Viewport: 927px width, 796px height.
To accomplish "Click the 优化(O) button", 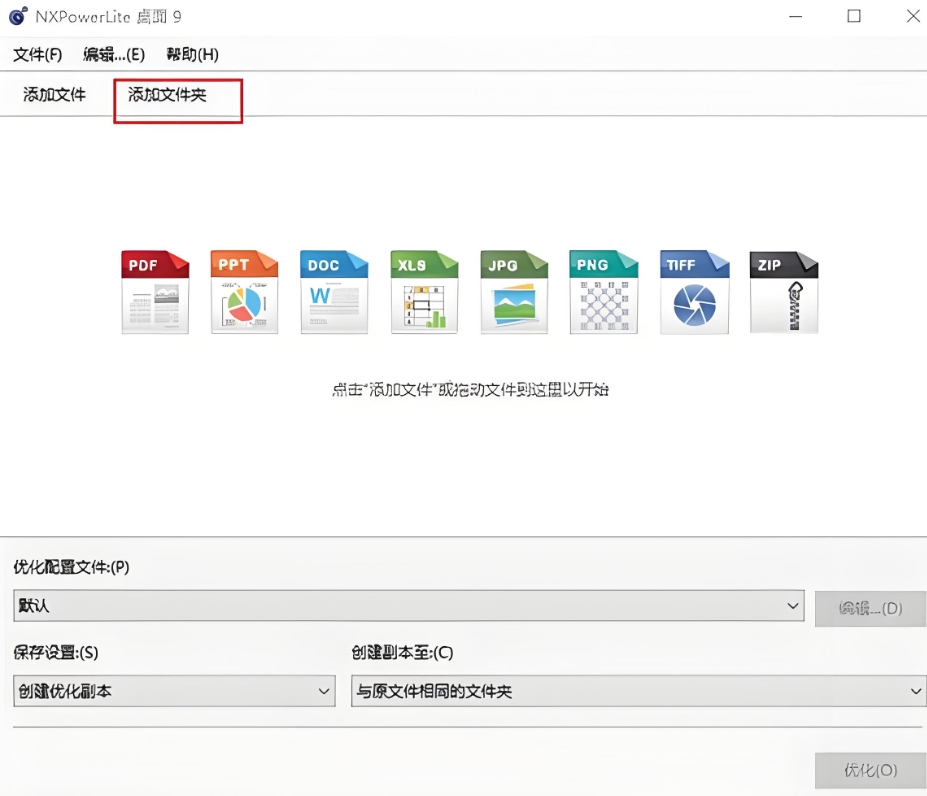I will [x=870, y=770].
